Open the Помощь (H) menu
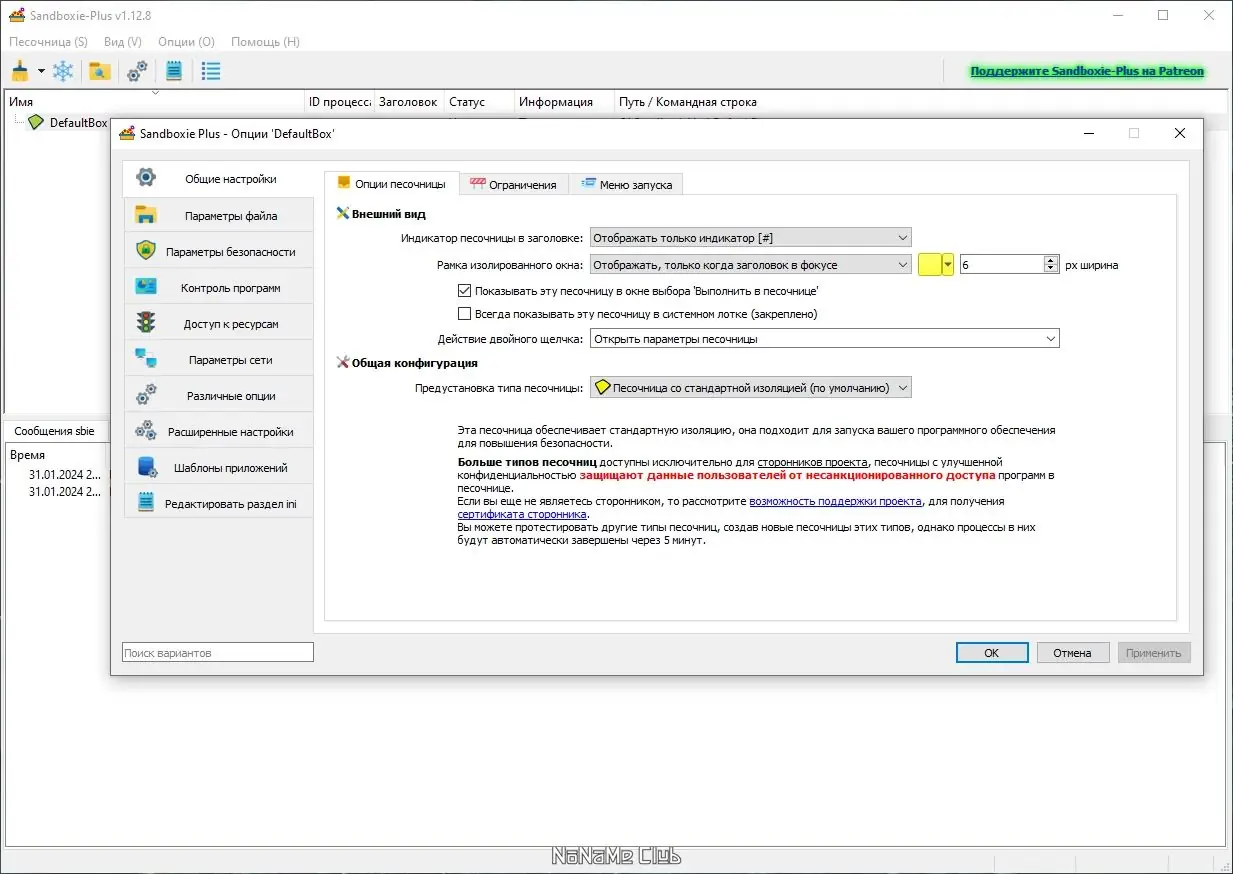This screenshot has height=874, width=1233. (265, 42)
